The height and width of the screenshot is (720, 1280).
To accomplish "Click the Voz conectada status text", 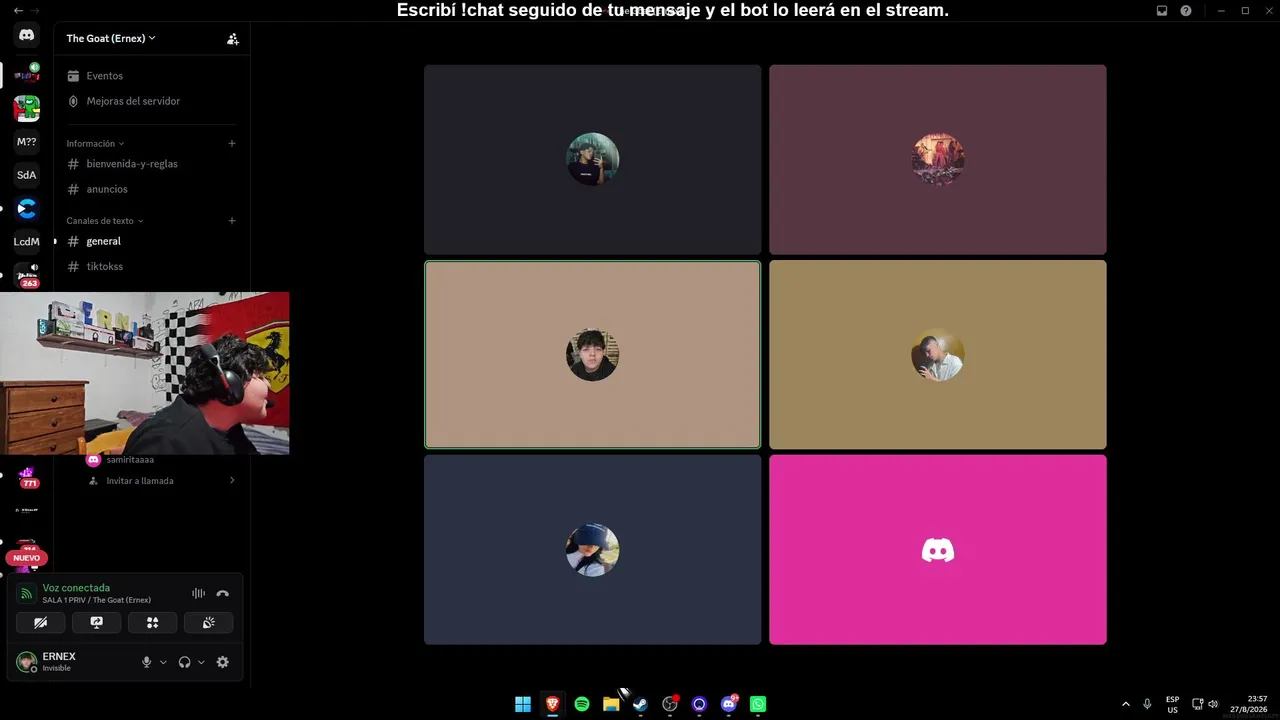I will (x=76, y=588).
